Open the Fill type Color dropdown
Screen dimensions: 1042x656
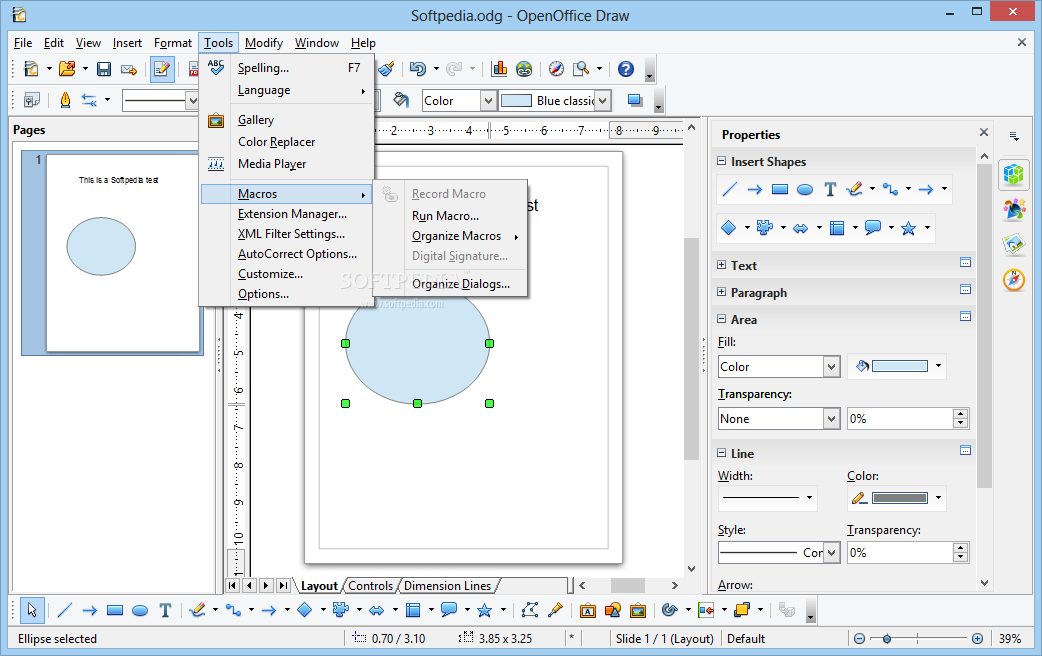point(831,367)
